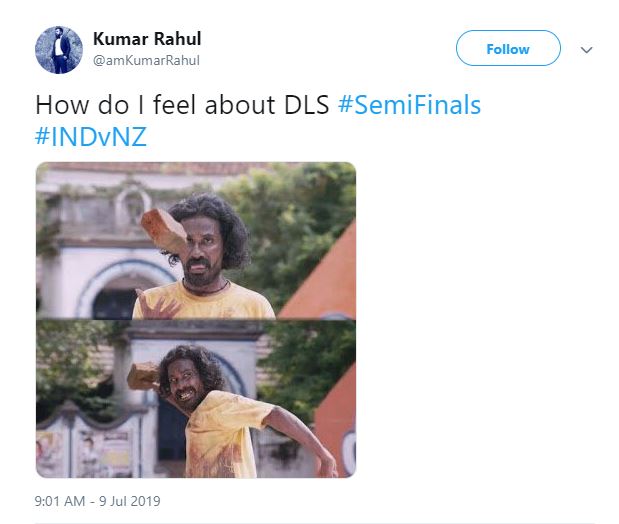Click the 9 Jul 2019 date
Viewport: 619px width, 524px height.
(129, 501)
